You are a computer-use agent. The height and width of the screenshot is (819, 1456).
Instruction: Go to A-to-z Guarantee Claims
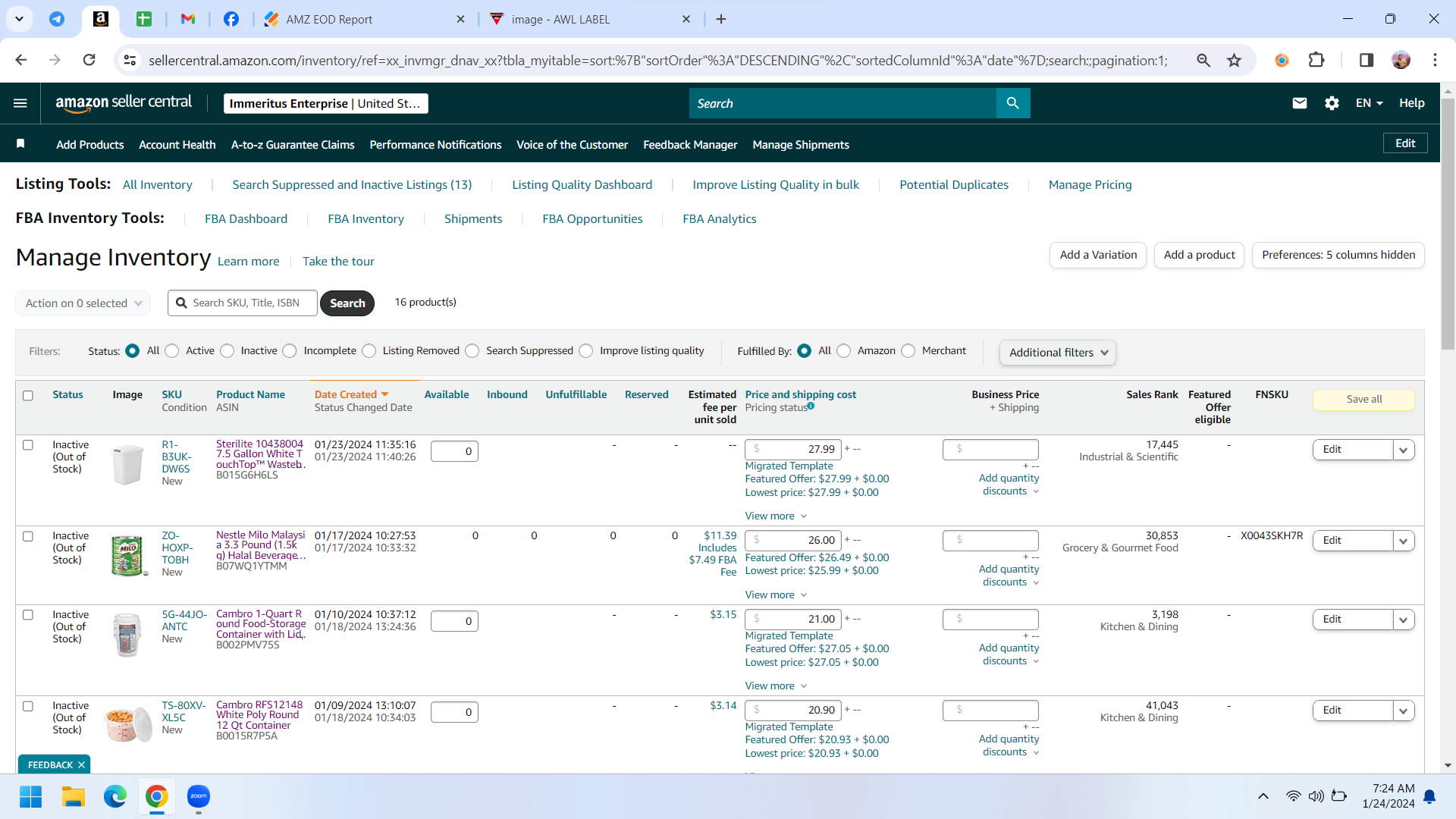pos(293,145)
